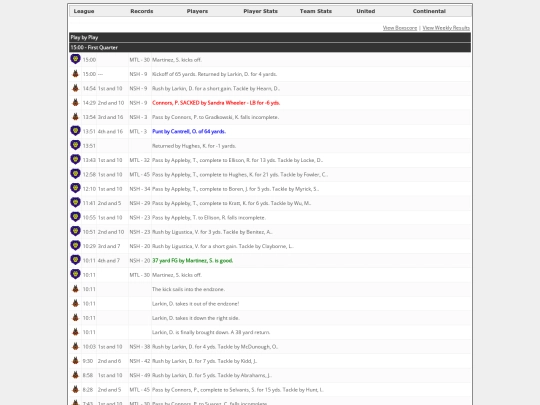Screen dimensions: 540x405
Task: Select the blue Punt by Cantrell text
Action: pyautogui.click(x=189, y=131)
